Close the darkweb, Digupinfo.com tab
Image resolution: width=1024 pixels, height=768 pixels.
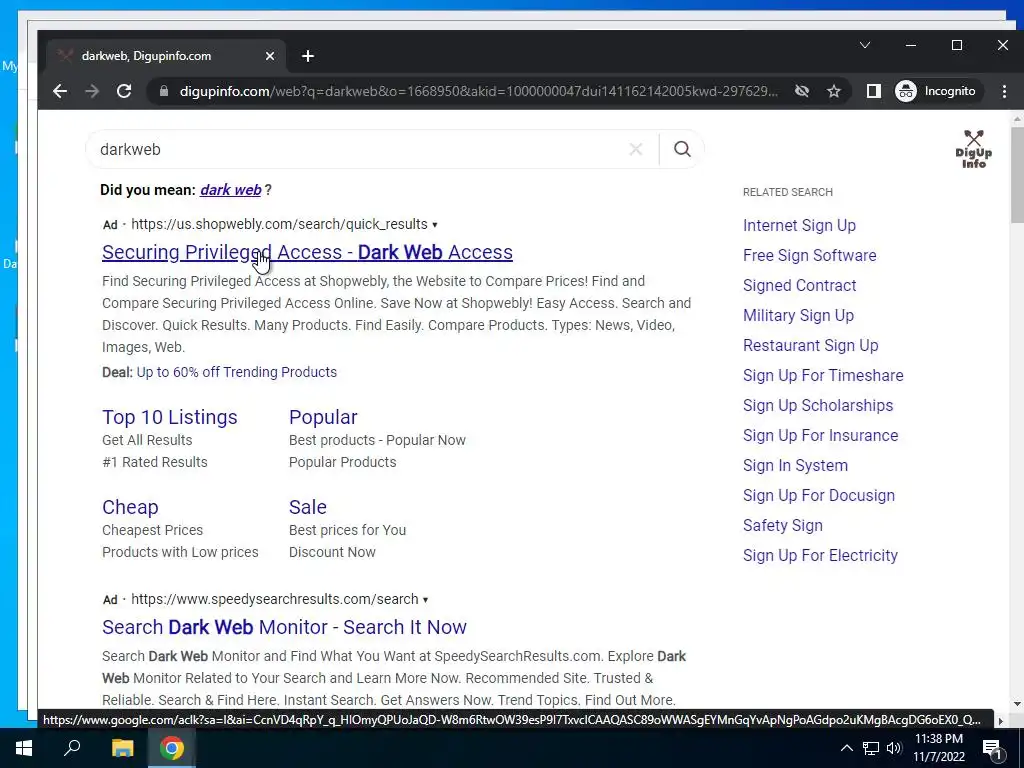click(x=270, y=56)
